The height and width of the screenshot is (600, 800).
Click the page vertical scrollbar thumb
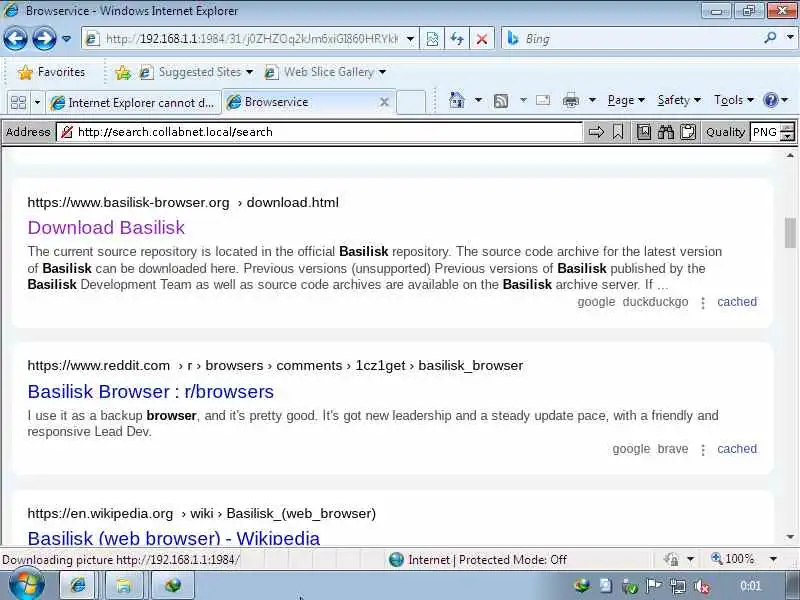[790, 232]
